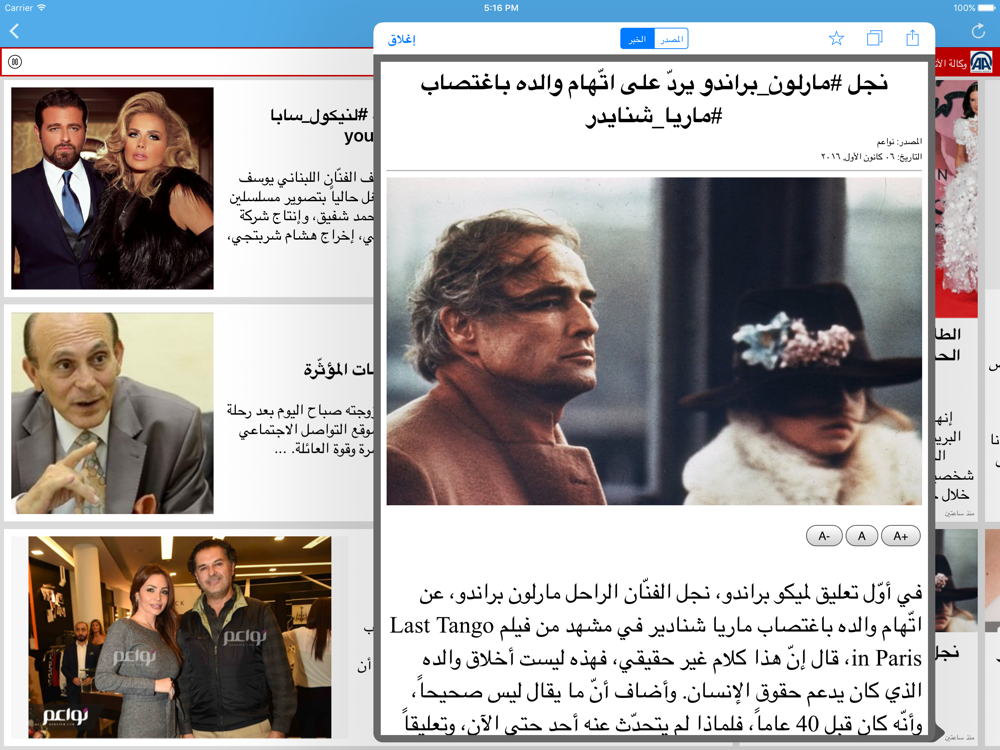Open the bald man in suit thumbnail
Screen dimensions: 1000x750
(x=112, y=413)
